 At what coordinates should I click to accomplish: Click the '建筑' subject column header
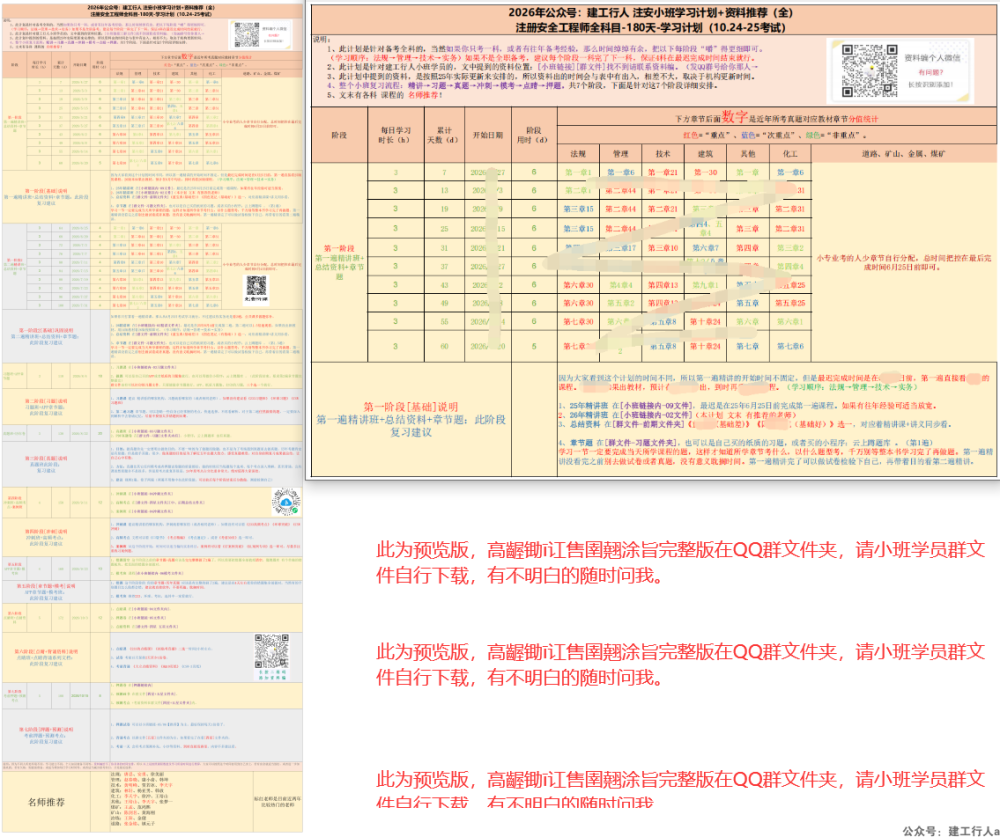pyautogui.click(x=705, y=154)
